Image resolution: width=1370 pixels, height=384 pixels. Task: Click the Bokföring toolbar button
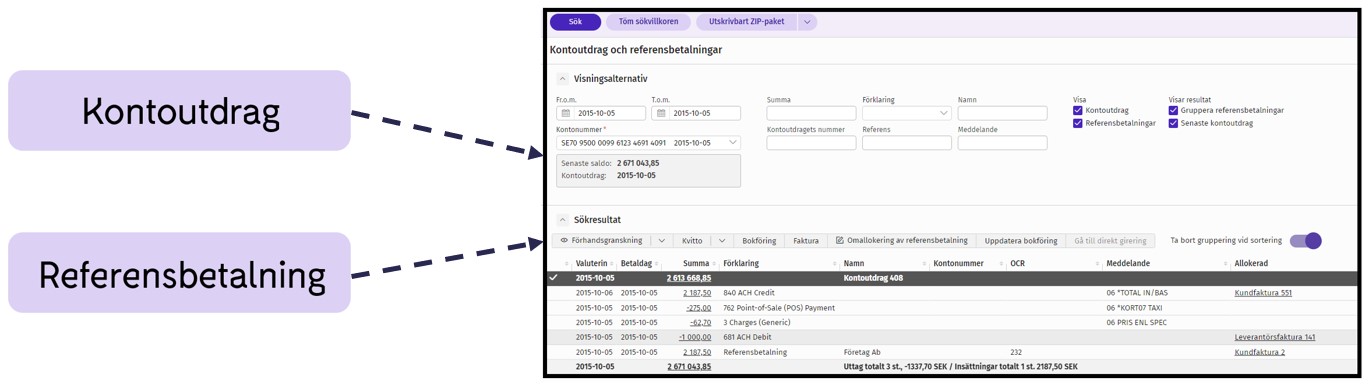759,241
